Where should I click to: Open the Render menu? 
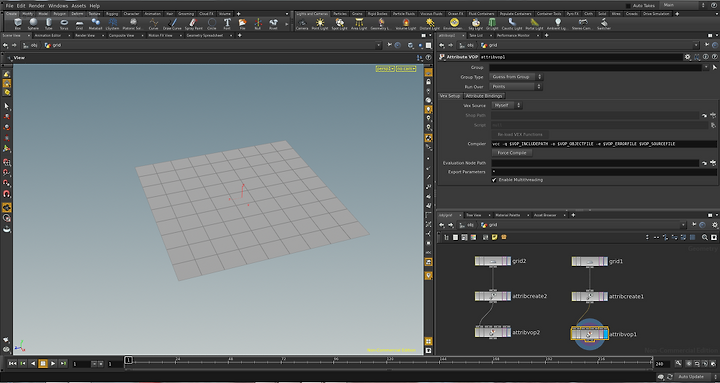click(x=36, y=6)
